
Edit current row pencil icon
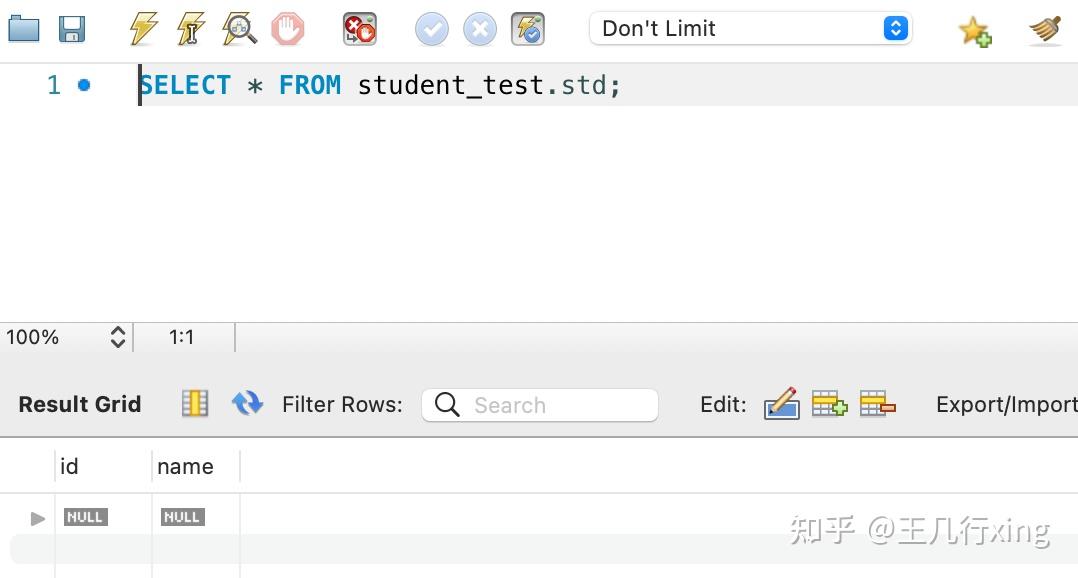point(782,403)
